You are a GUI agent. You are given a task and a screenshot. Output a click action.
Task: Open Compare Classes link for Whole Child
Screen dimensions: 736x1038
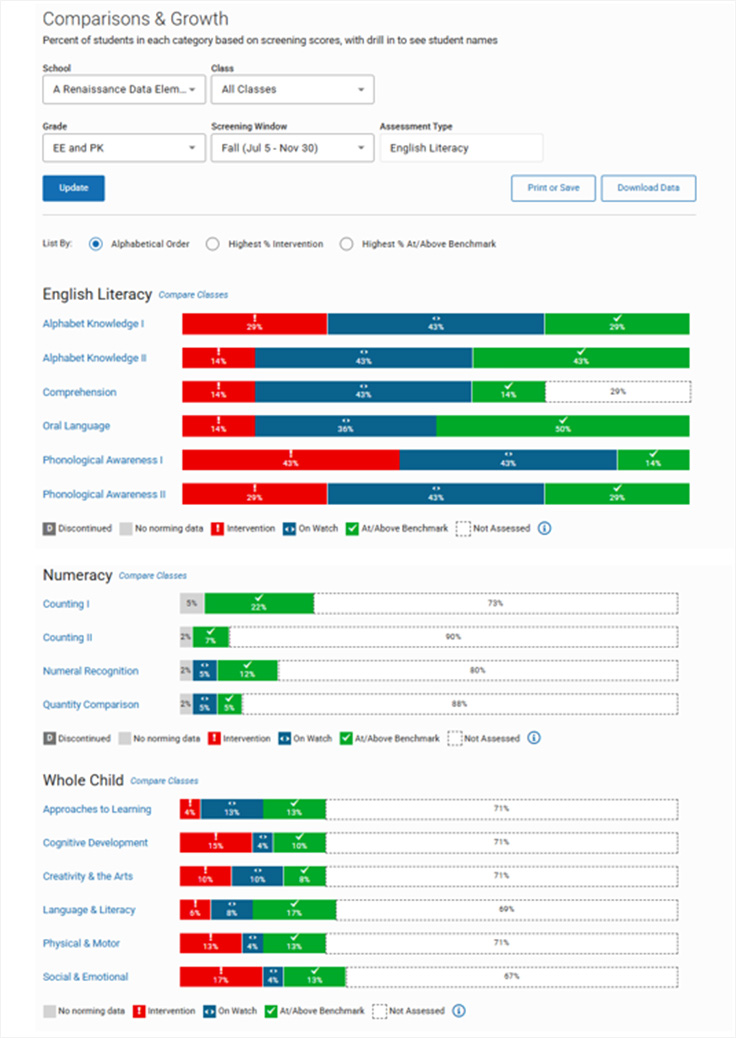(164, 780)
